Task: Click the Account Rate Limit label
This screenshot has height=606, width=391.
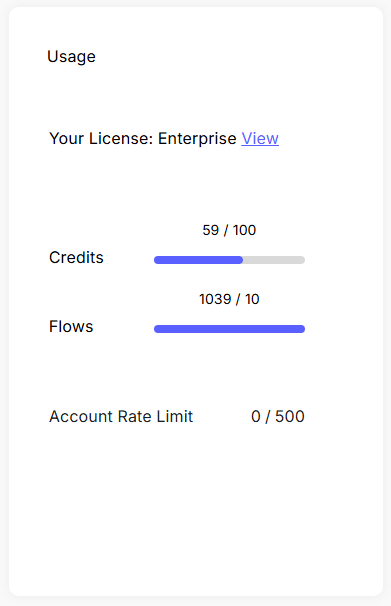Action: [x=121, y=417]
